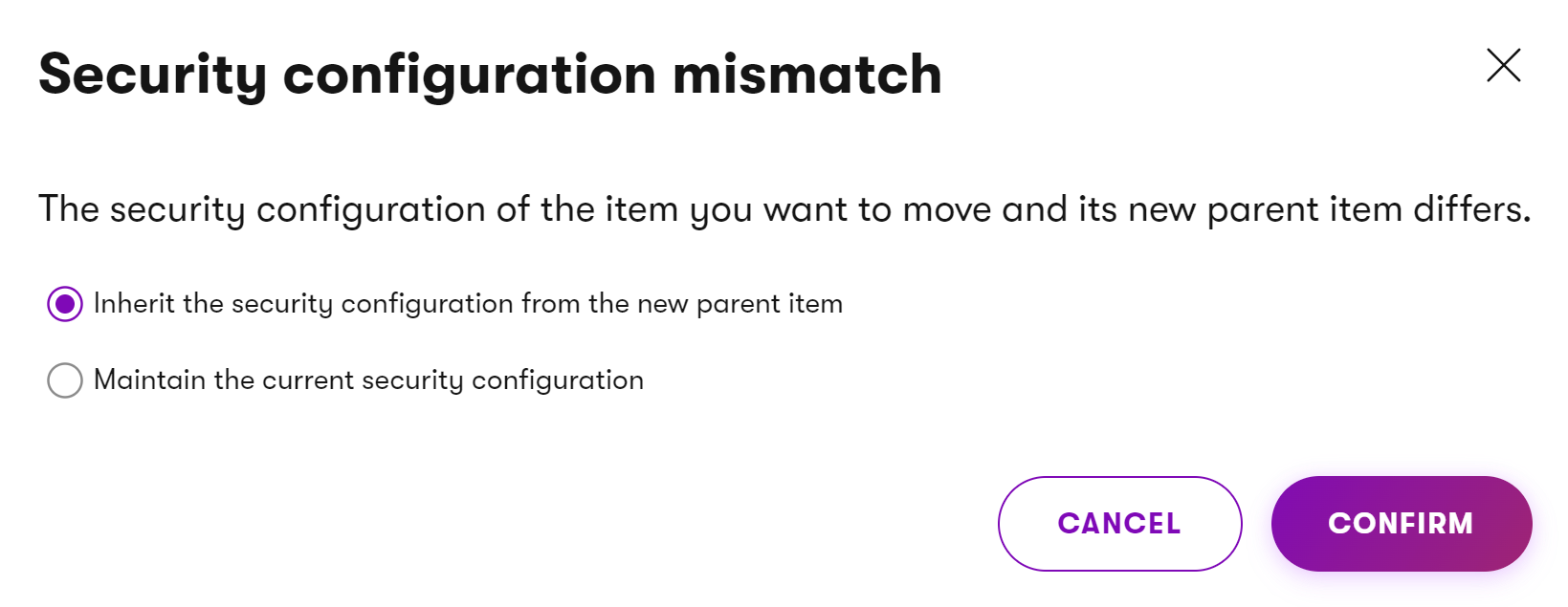Select the Maintain current security configuration radio
This screenshot has height=607, width=1568.
click(65, 380)
